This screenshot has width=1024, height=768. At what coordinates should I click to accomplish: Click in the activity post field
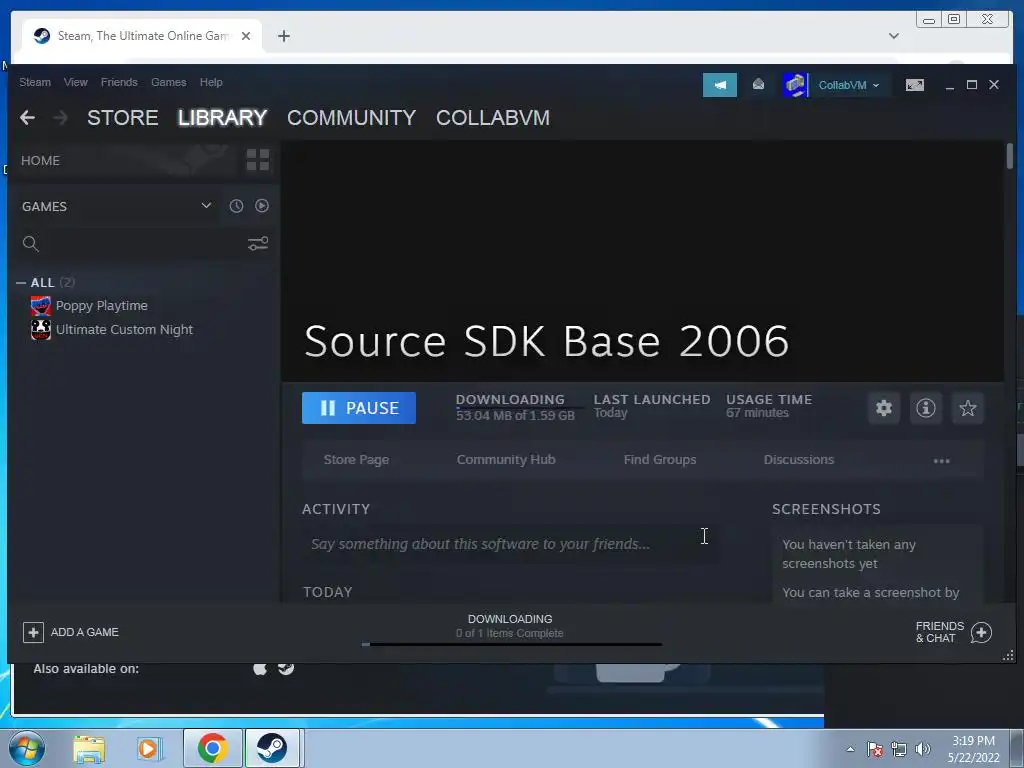(509, 544)
